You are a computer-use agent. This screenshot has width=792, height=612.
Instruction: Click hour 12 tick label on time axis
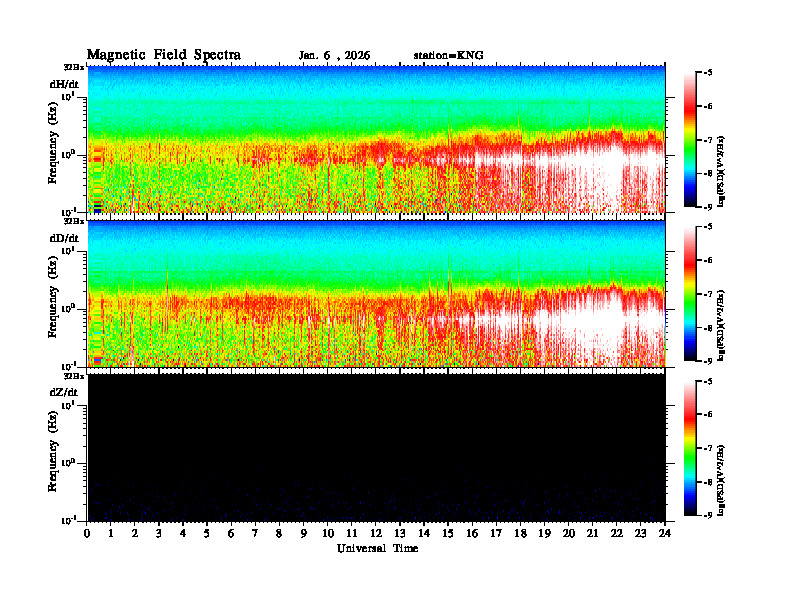pos(376,533)
